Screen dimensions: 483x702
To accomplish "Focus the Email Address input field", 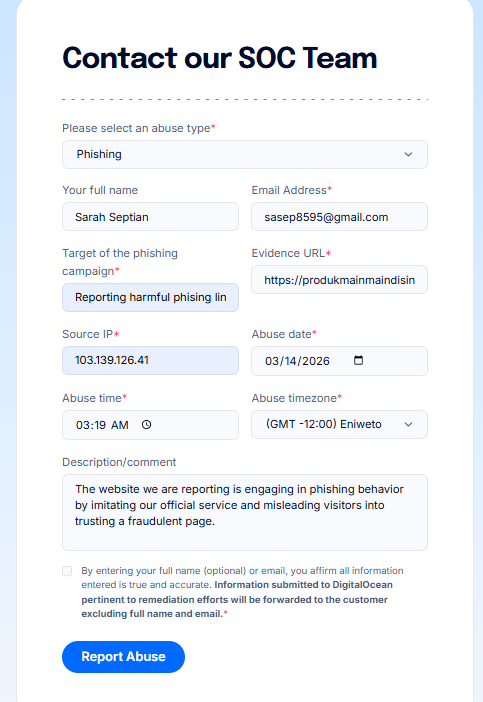I will tap(339, 217).
